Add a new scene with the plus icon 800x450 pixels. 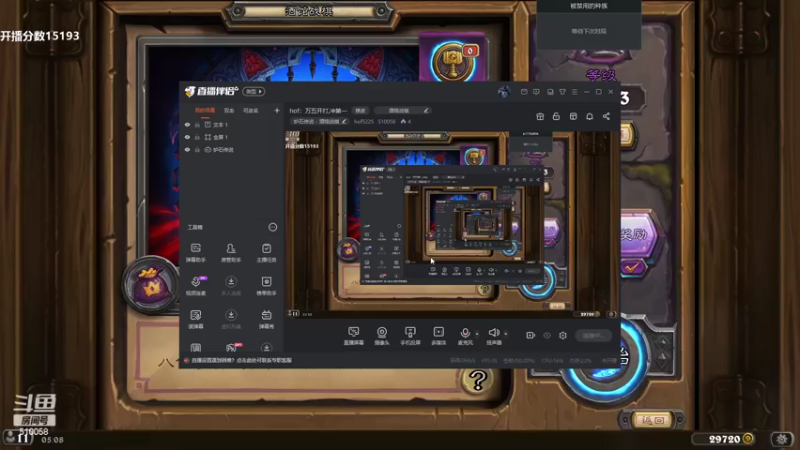point(277,110)
